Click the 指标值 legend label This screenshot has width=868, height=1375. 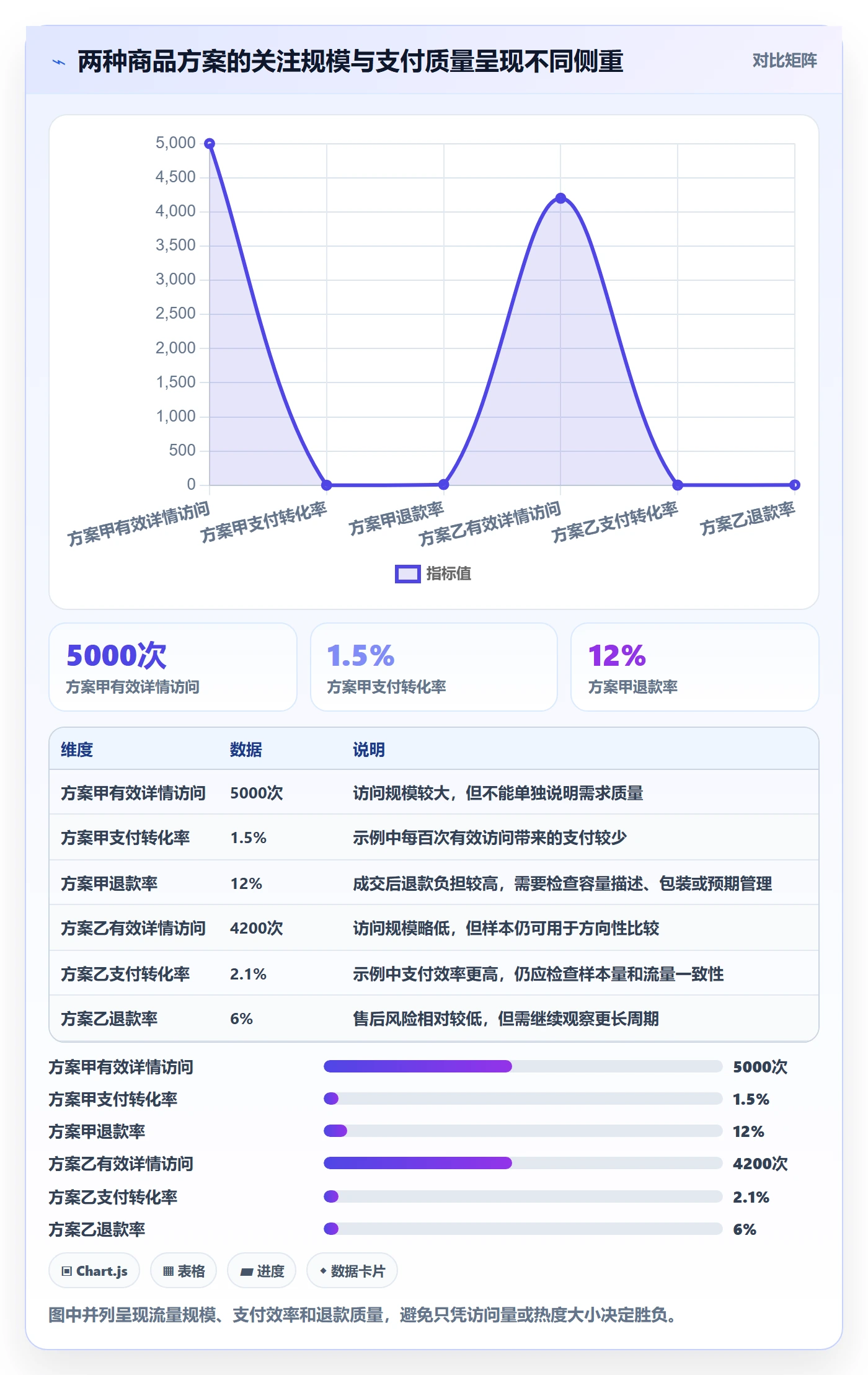point(448,574)
